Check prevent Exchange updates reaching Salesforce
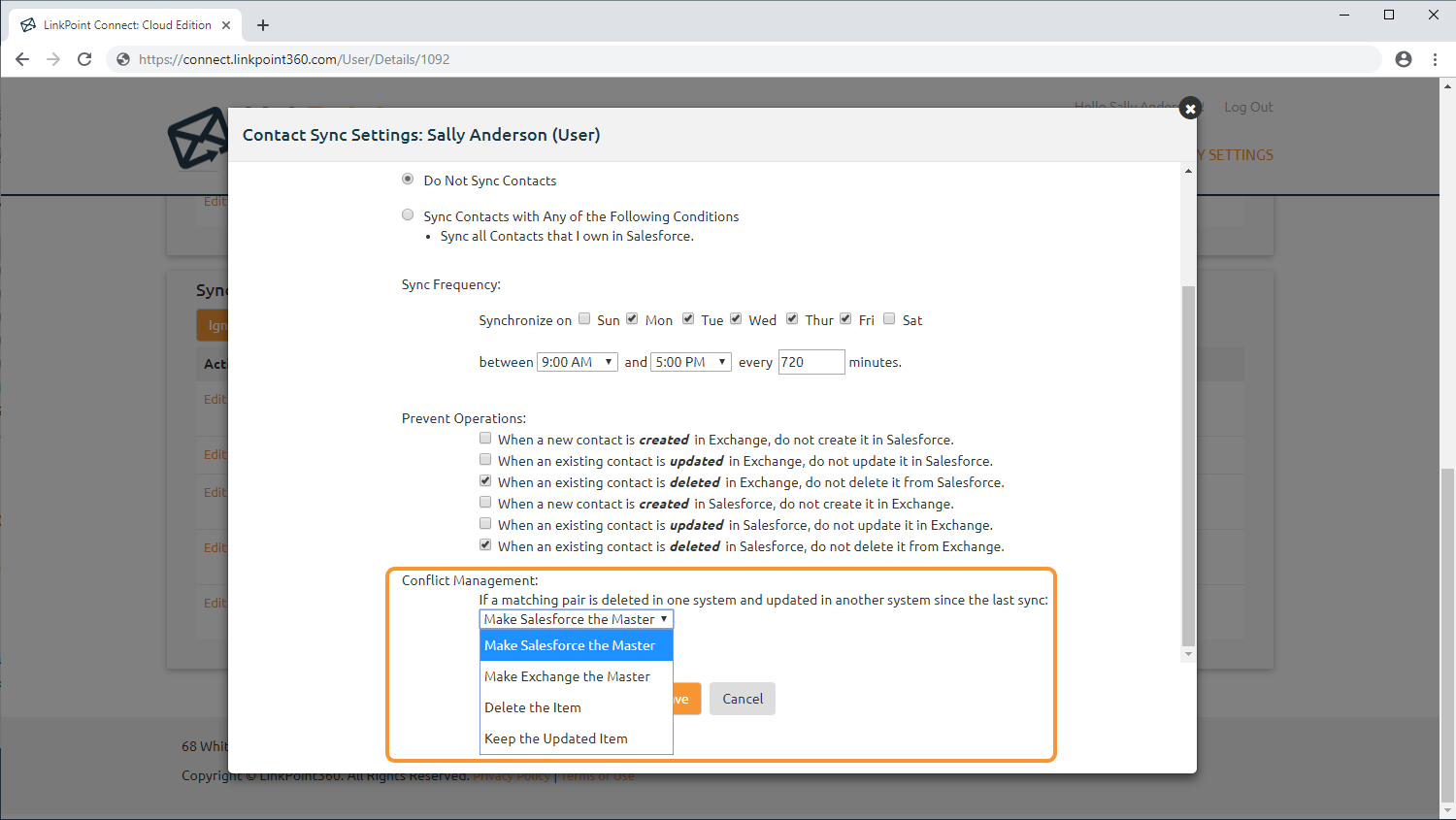The height and width of the screenshot is (820, 1456). point(485,460)
